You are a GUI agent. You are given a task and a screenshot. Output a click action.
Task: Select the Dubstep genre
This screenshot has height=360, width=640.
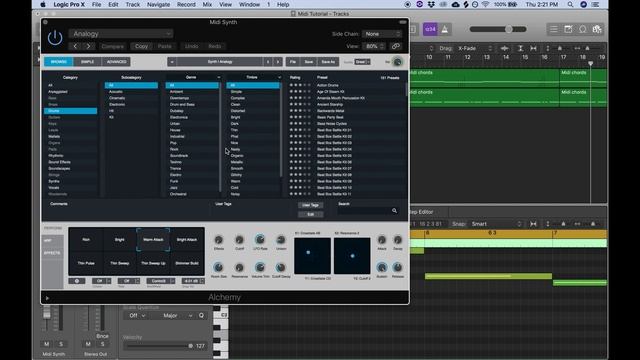click(x=176, y=111)
